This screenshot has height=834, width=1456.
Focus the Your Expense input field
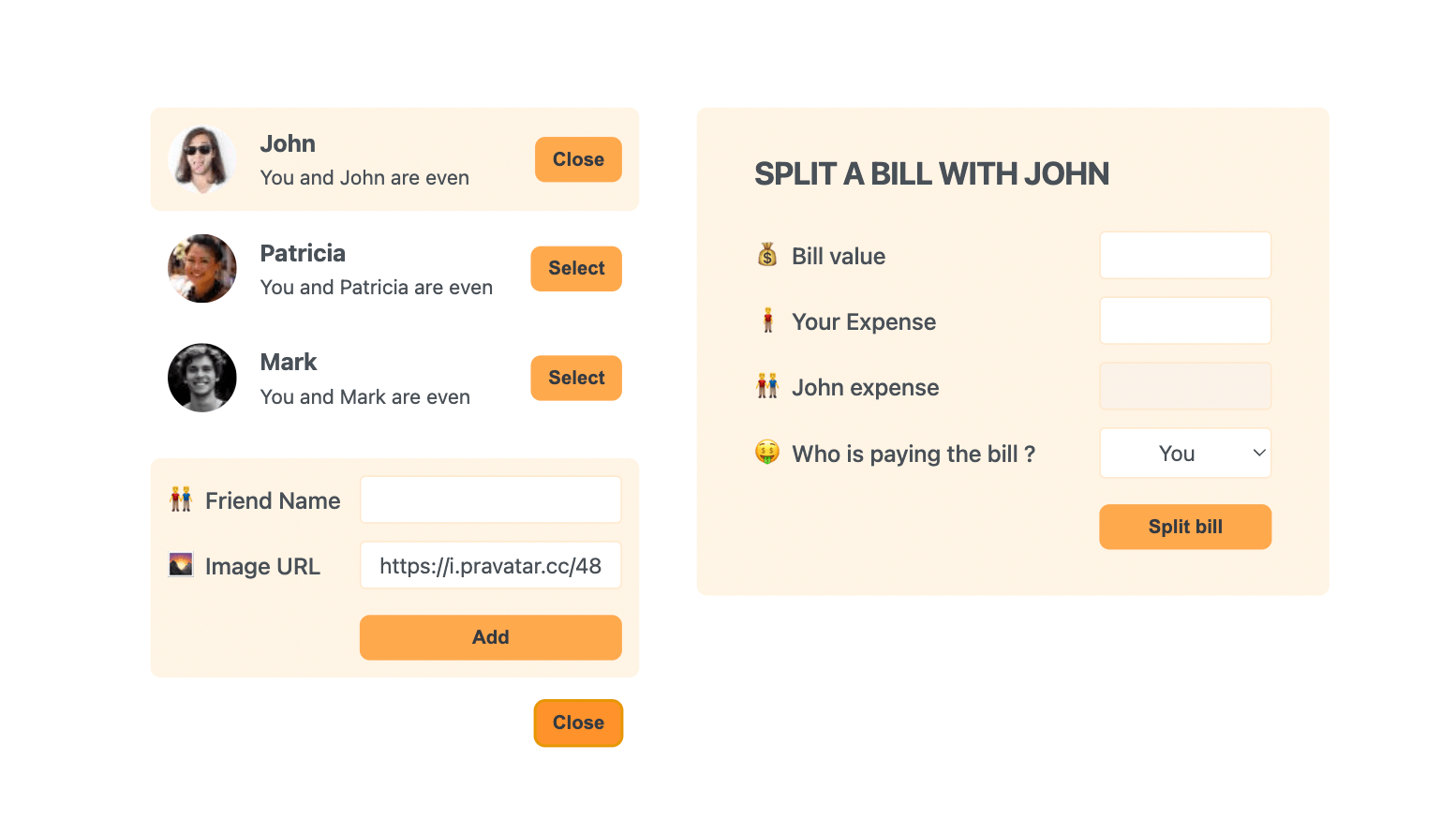tap(1185, 321)
